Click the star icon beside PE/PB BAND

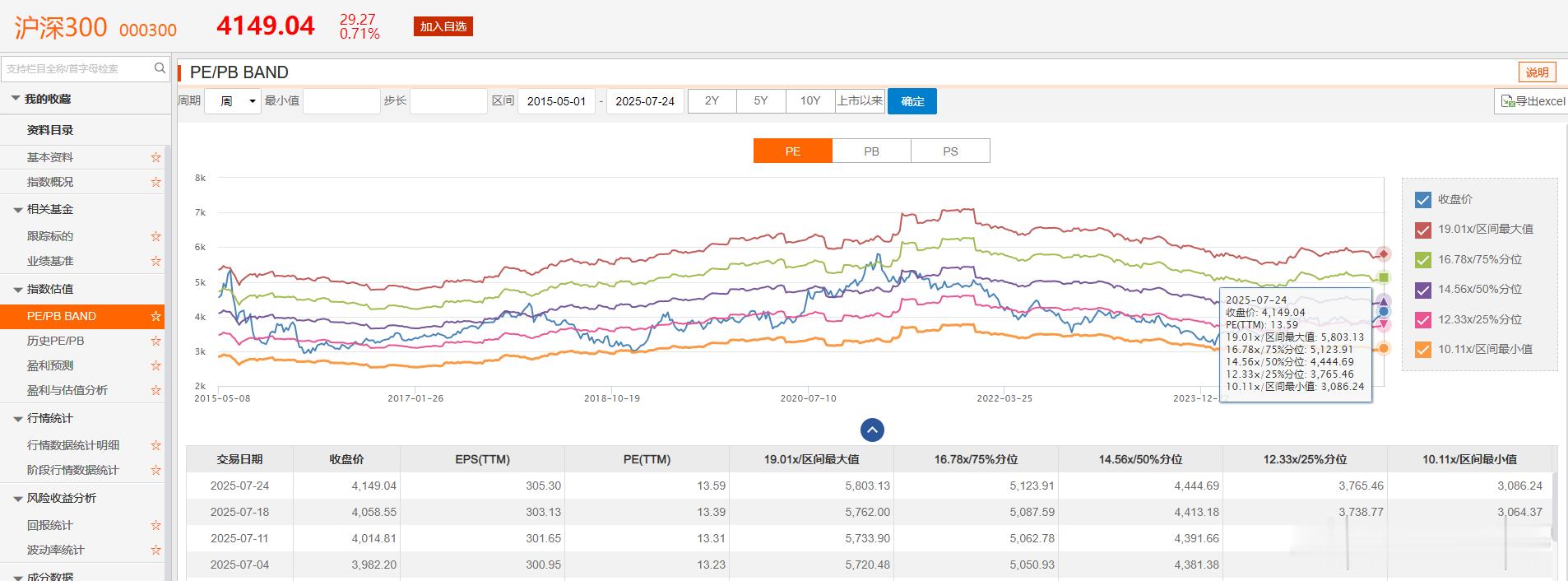[155, 316]
